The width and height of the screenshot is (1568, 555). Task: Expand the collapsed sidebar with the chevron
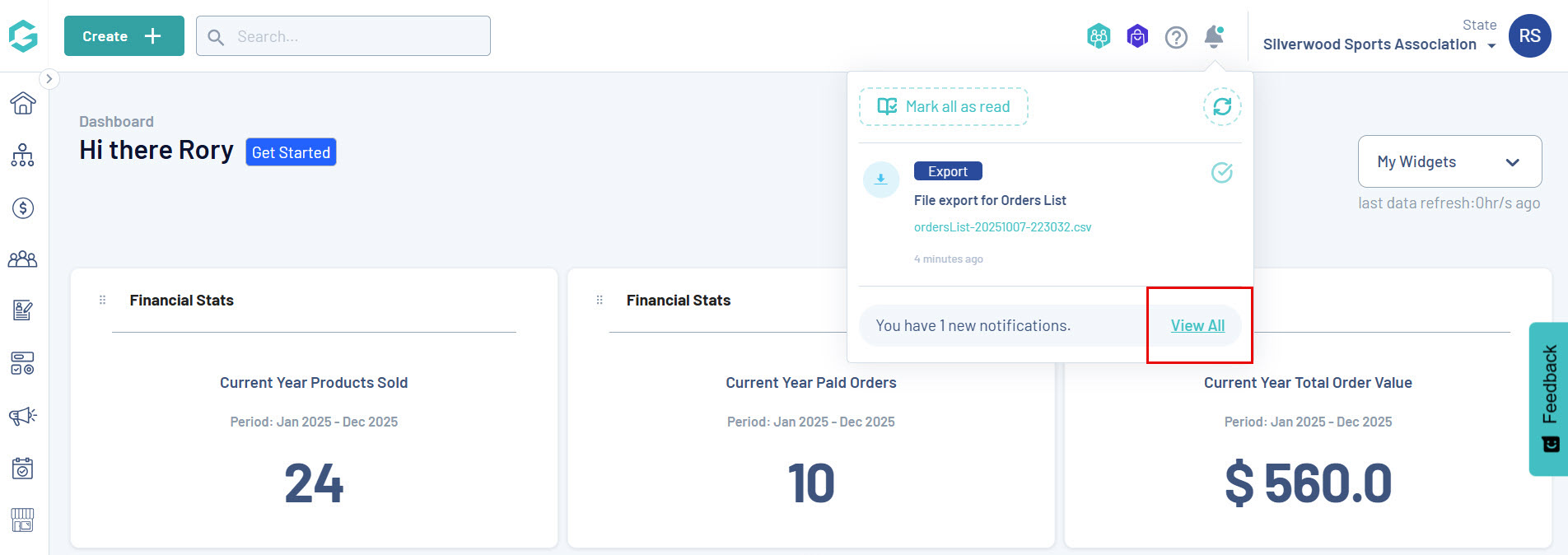(x=49, y=79)
